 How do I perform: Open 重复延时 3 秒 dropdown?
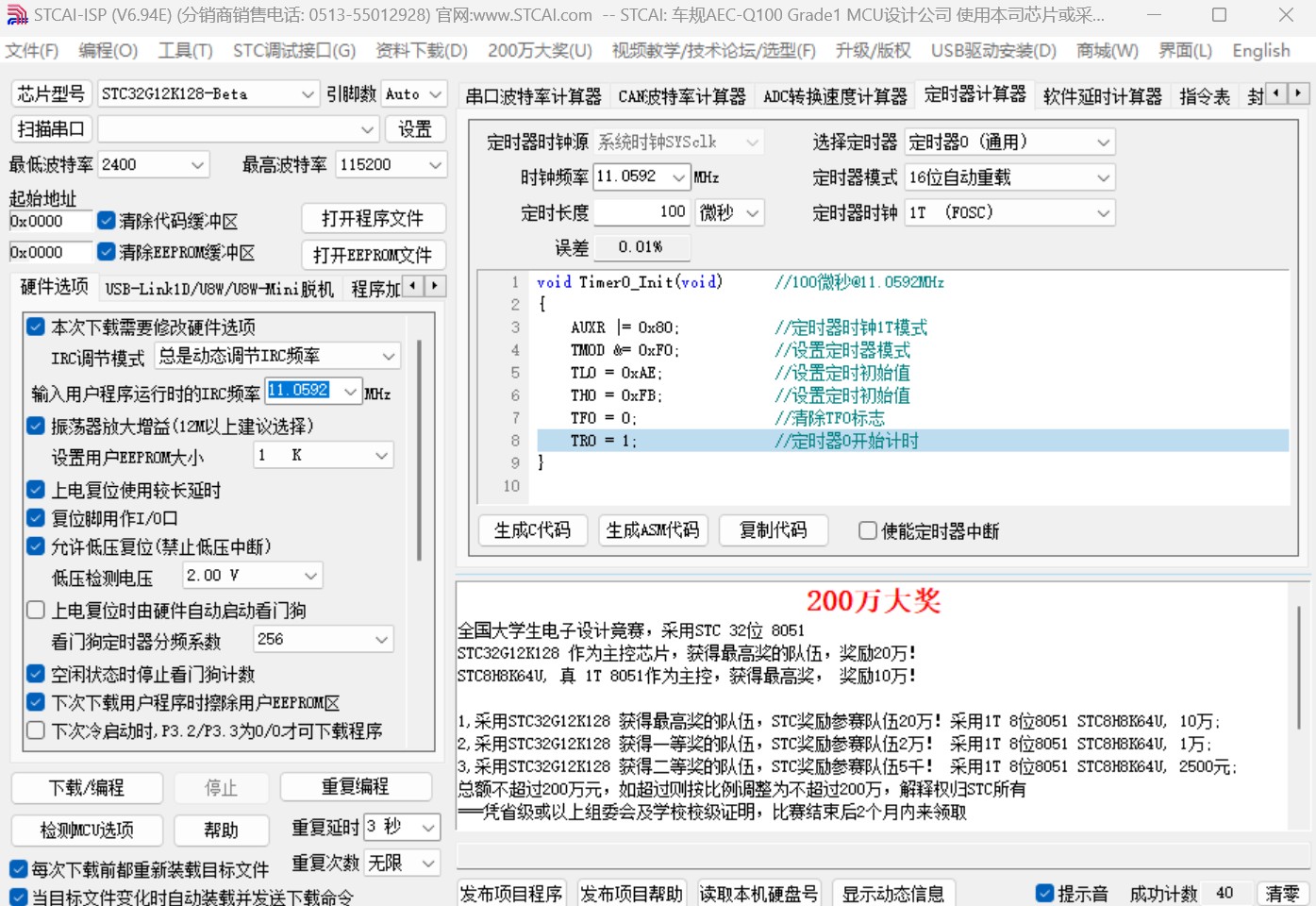point(402,828)
